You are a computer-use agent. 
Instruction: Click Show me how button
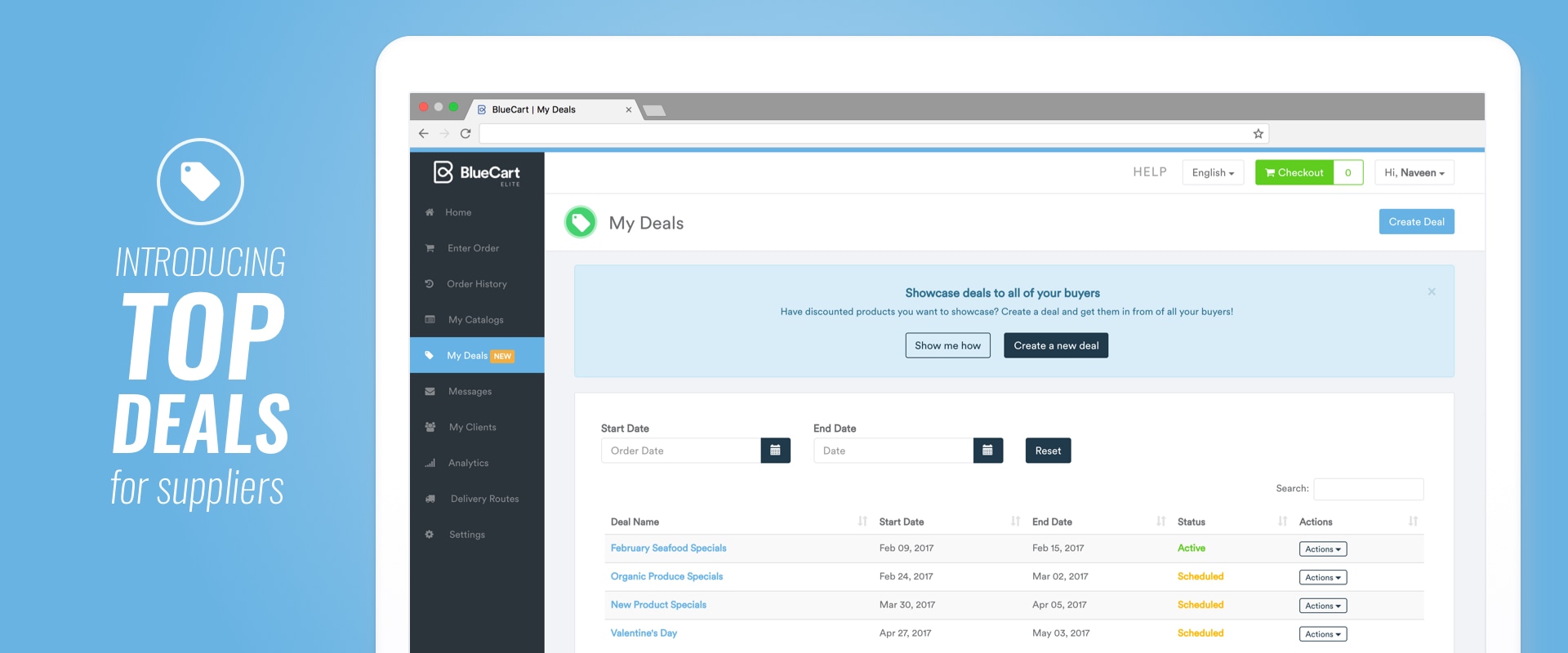pyautogui.click(x=948, y=345)
